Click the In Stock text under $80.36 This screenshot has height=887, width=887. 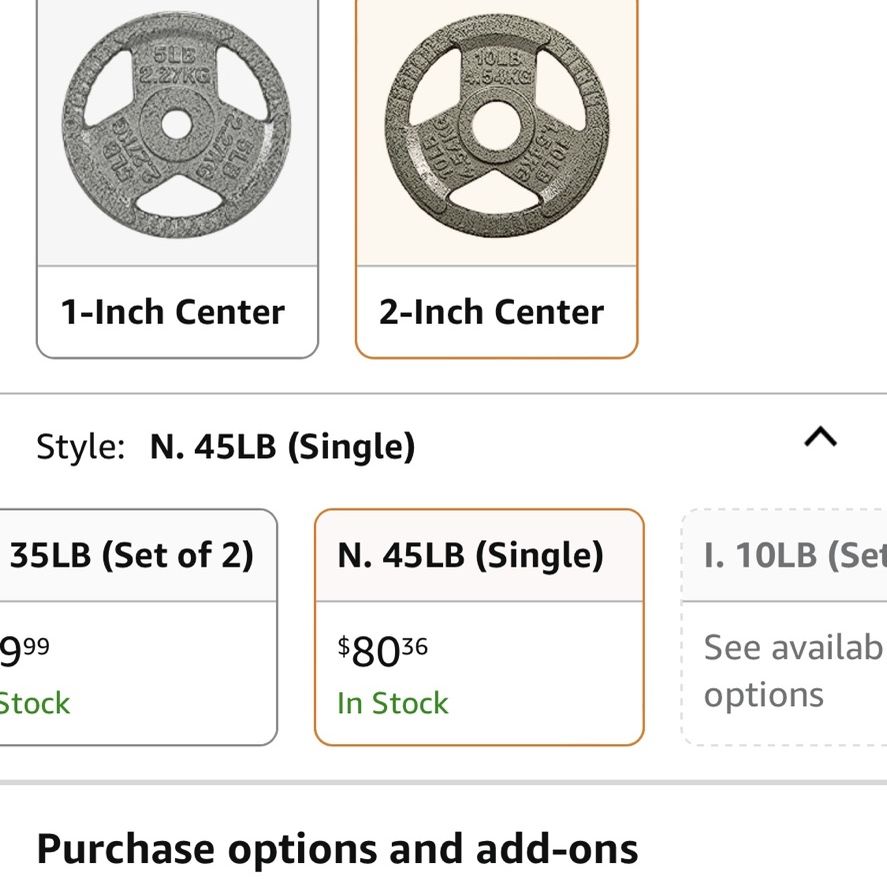(x=393, y=703)
